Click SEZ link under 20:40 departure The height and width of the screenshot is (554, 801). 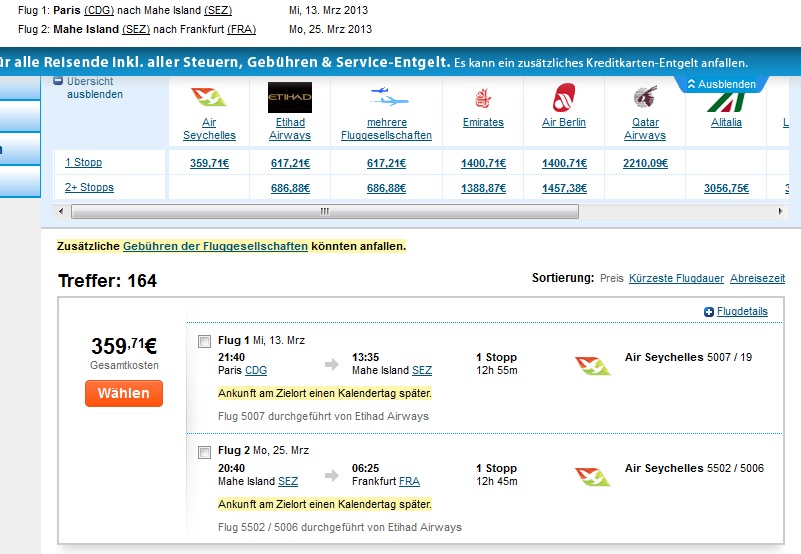[288, 481]
